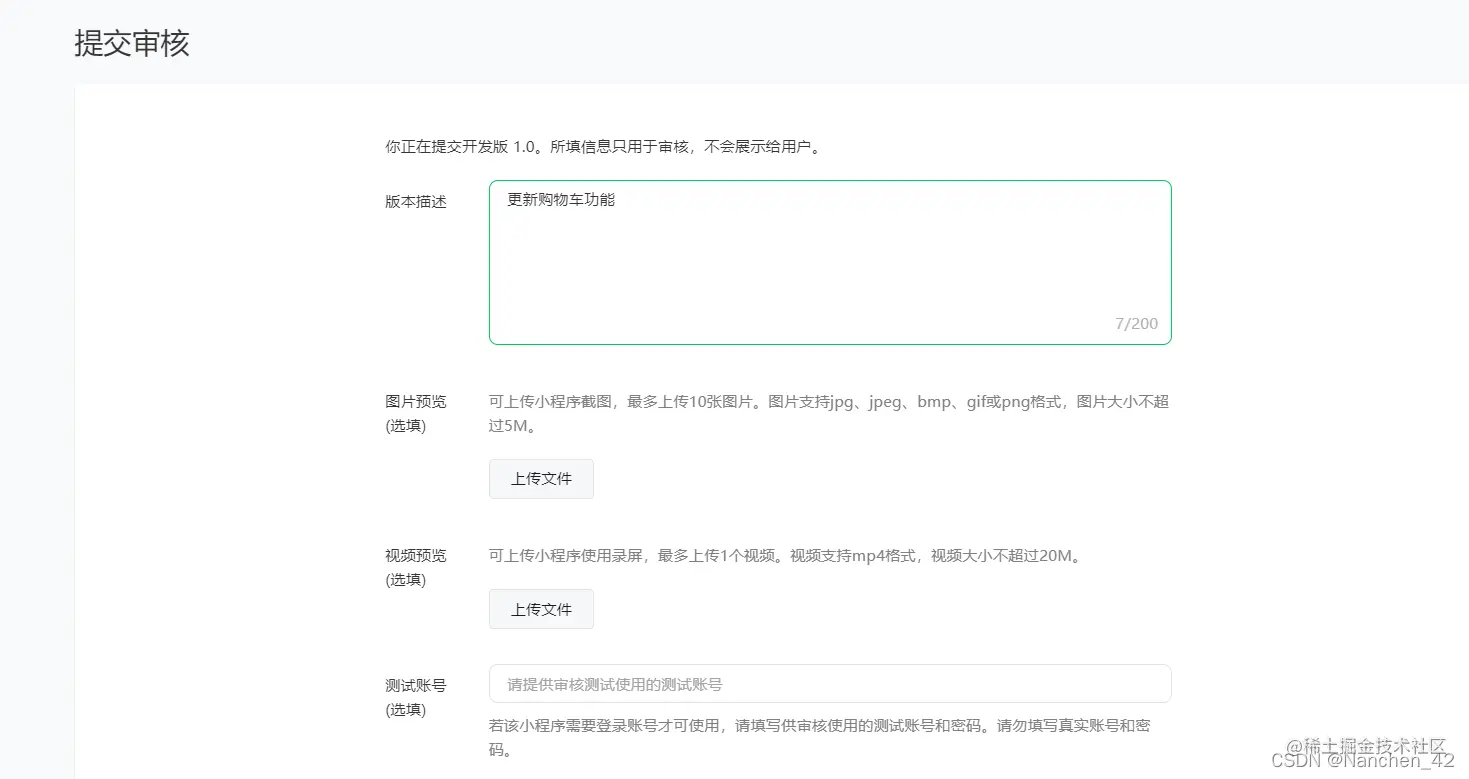
Task: Click the video hint about mp4 format
Action: click(786, 555)
